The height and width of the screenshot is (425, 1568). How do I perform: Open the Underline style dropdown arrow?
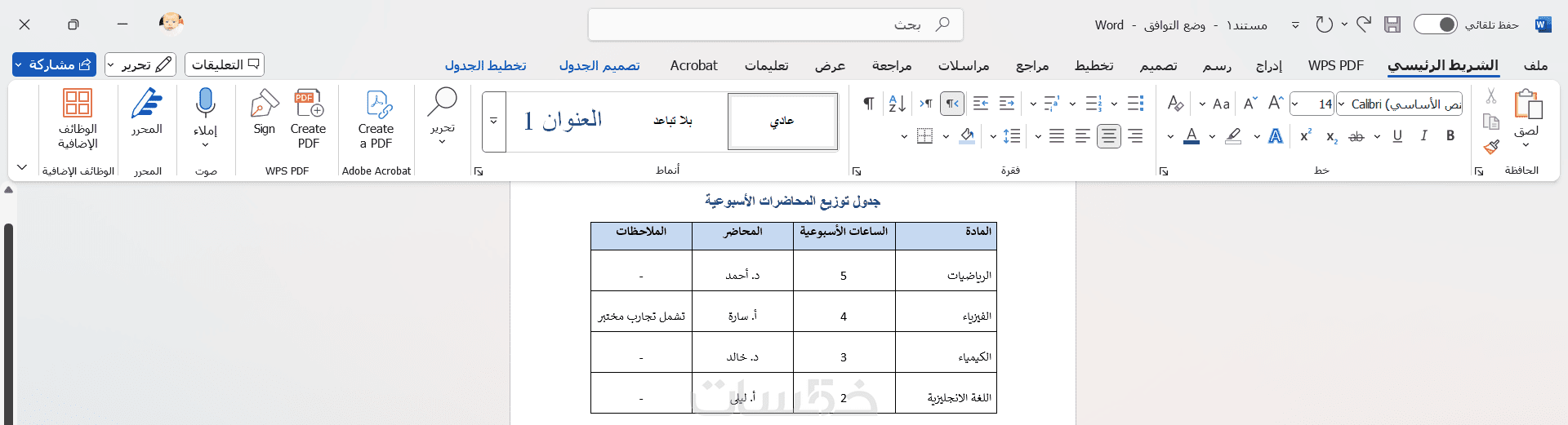[1377, 136]
